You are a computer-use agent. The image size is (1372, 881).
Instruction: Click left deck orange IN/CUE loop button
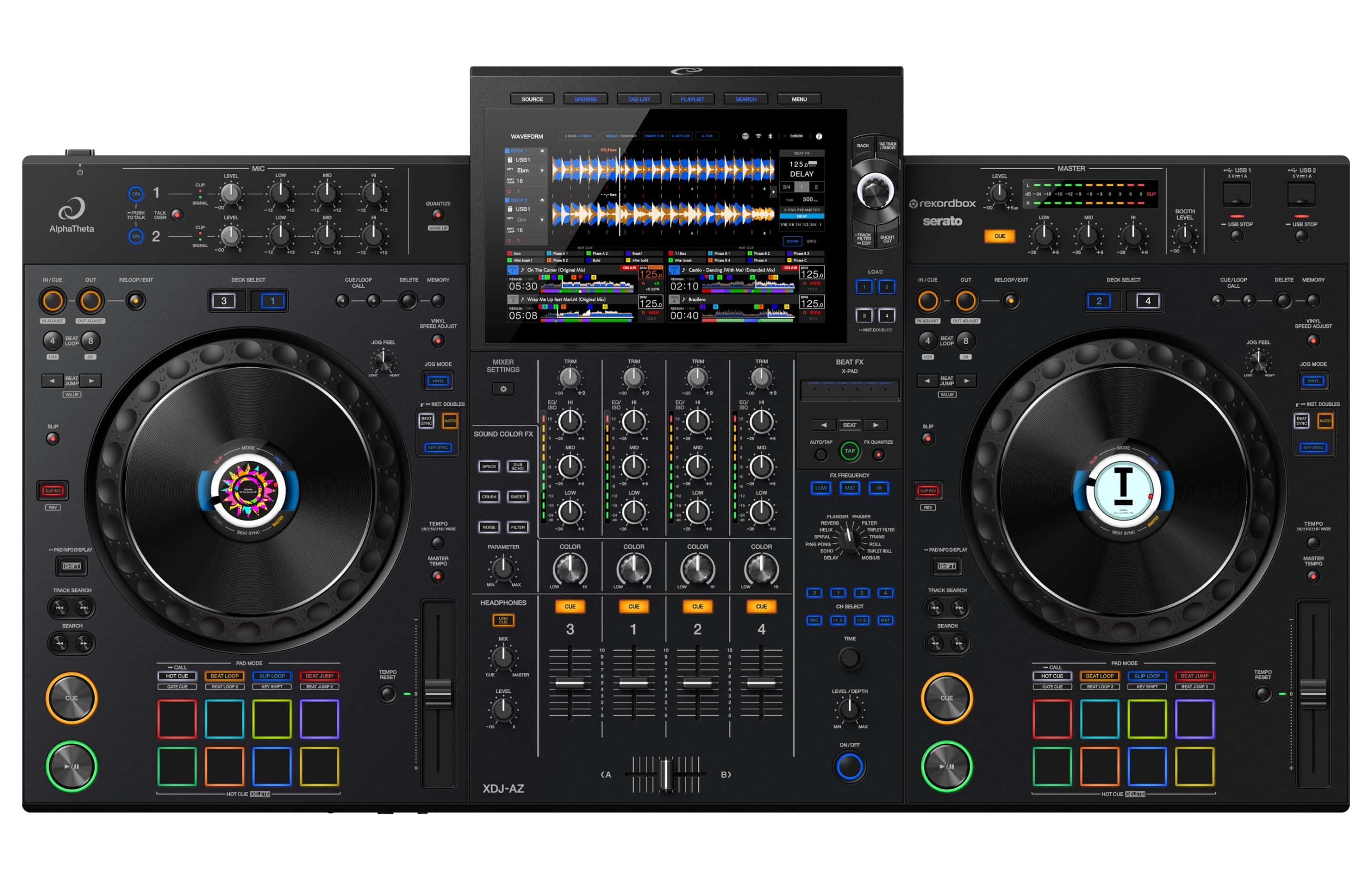(x=52, y=300)
